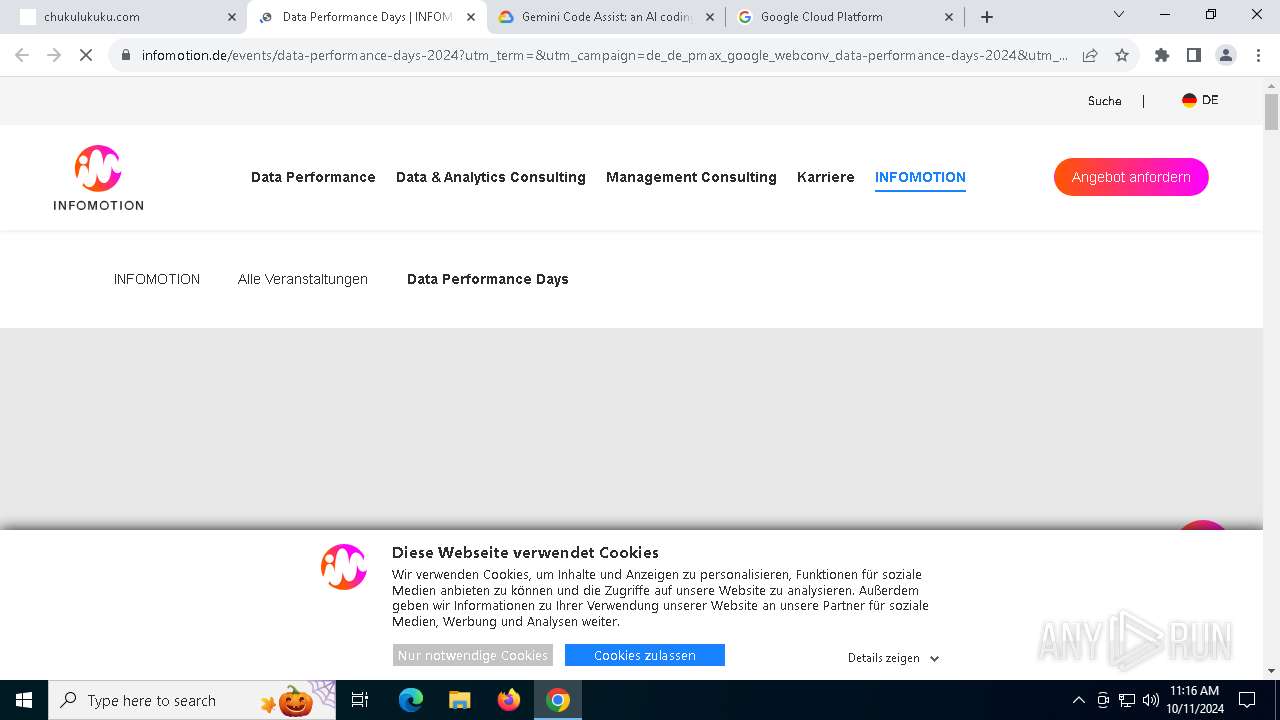Open Task View in taskbar
The height and width of the screenshot is (720, 1280).
point(360,700)
